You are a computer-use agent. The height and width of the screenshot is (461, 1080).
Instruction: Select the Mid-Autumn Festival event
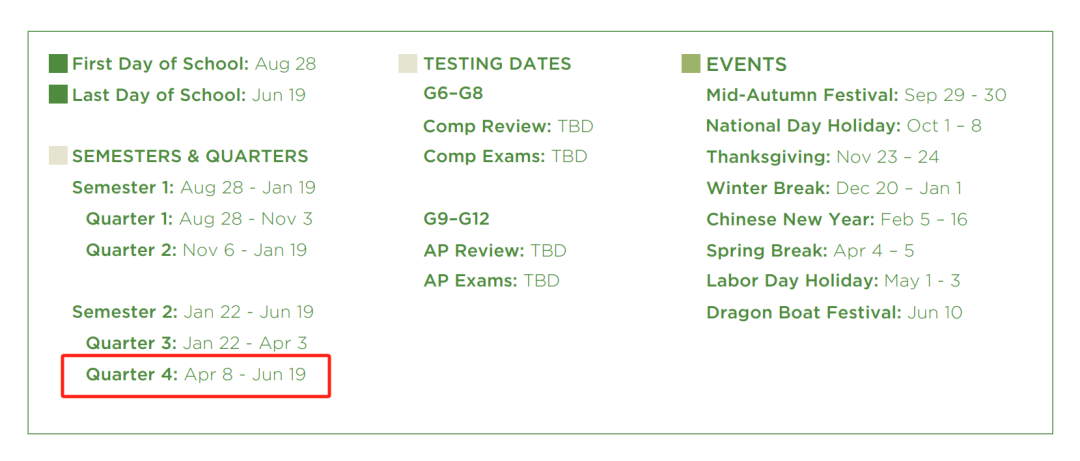click(x=856, y=95)
